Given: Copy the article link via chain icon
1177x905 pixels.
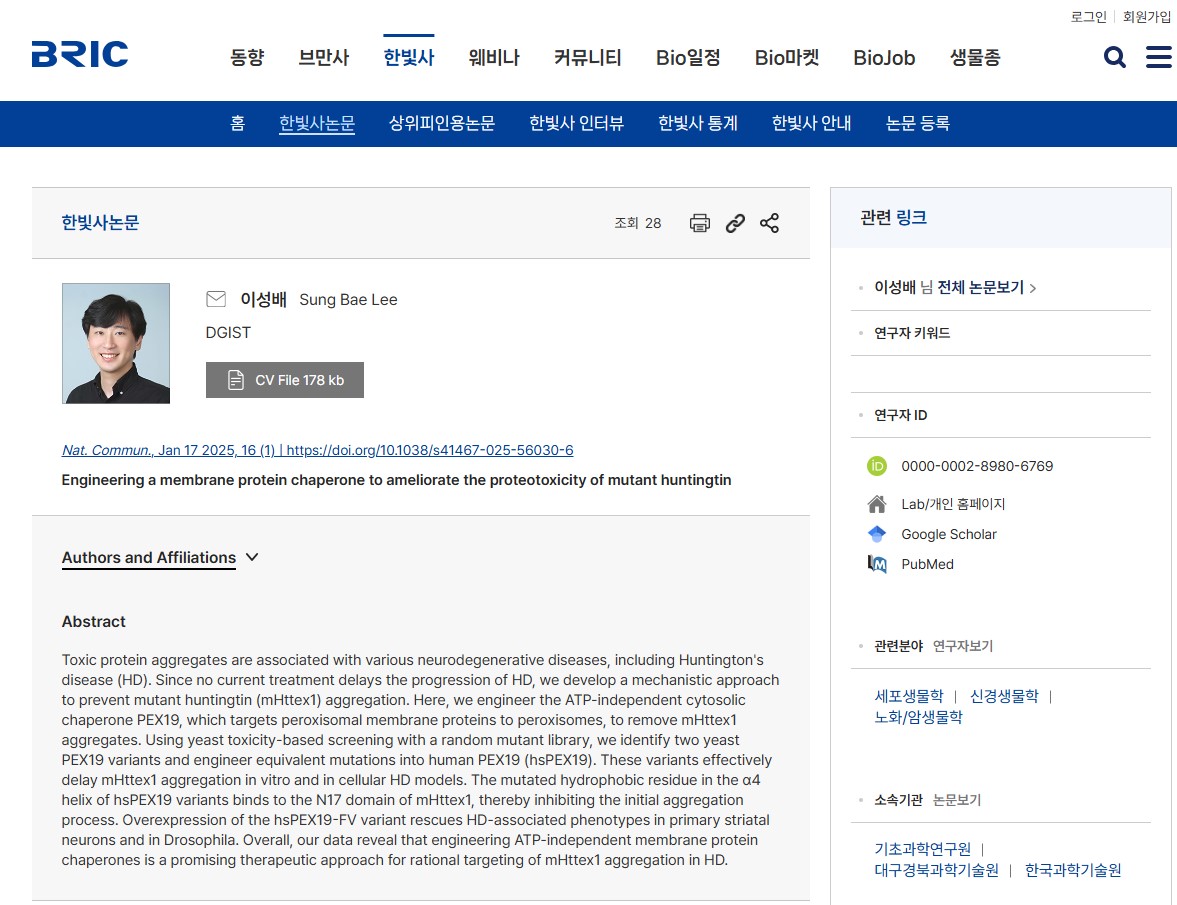Looking at the screenshot, I should click(735, 223).
